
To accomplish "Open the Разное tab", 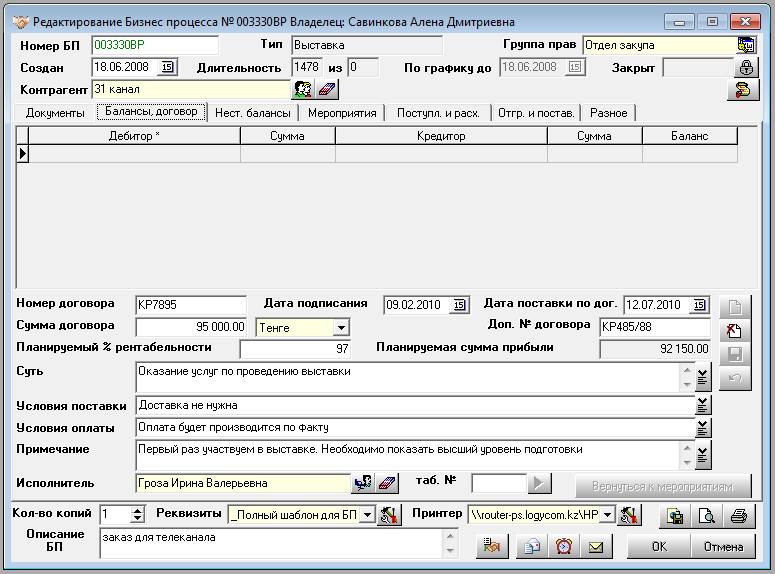I will [x=608, y=113].
